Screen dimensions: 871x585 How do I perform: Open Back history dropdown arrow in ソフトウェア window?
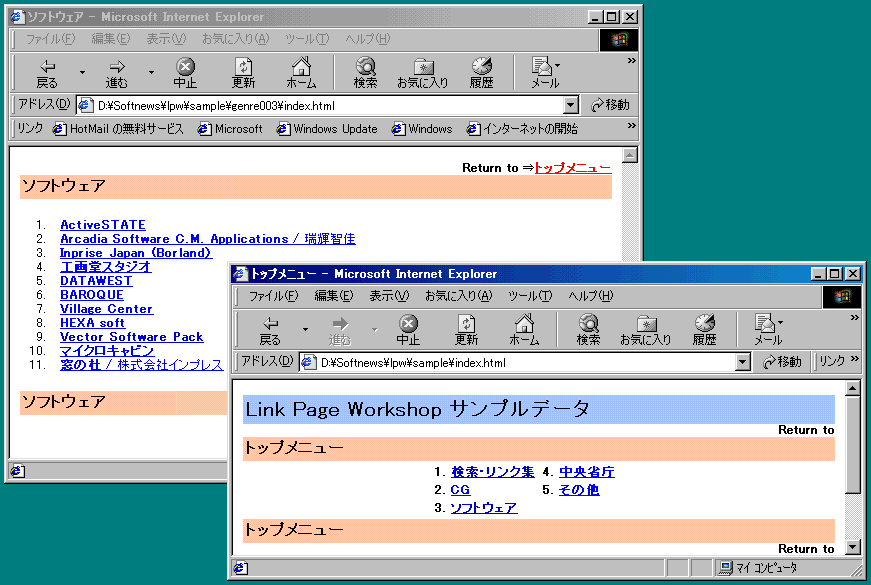pyautogui.click(x=82, y=72)
